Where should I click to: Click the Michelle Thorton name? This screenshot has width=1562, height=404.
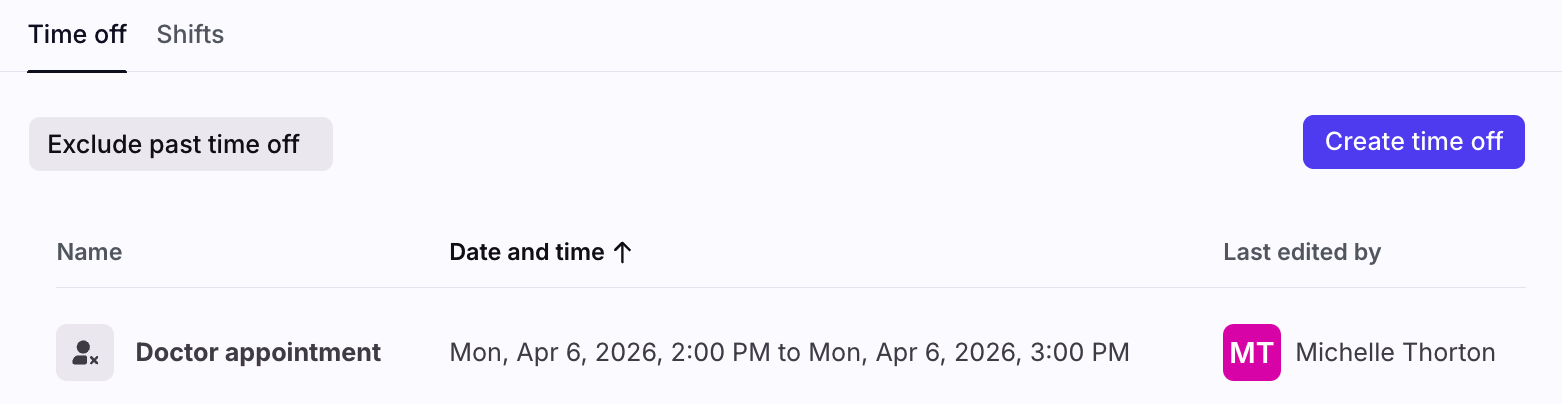[x=1395, y=353]
